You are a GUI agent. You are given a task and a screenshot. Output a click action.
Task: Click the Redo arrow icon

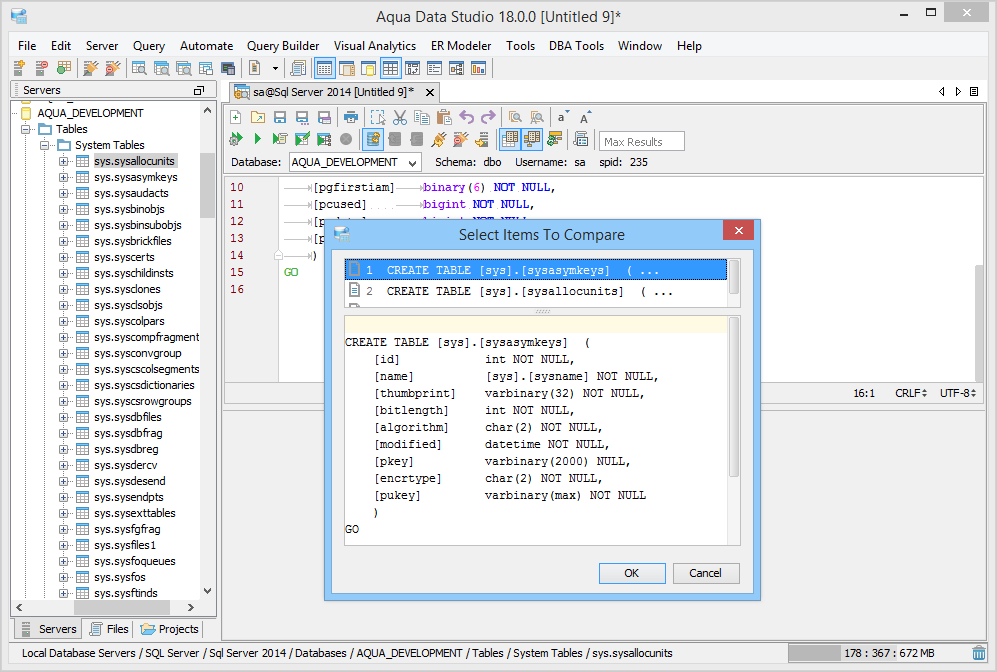488,117
